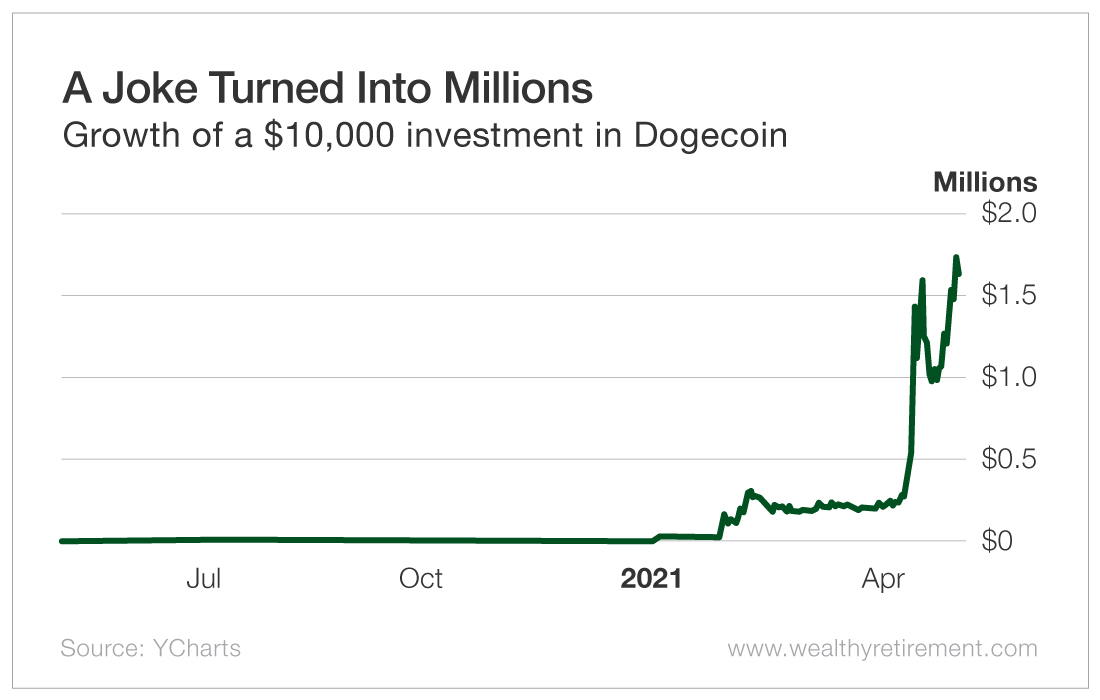The image size is (1100, 700).
Task: Click the flat green line above Oct label
Action: click(x=421, y=541)
